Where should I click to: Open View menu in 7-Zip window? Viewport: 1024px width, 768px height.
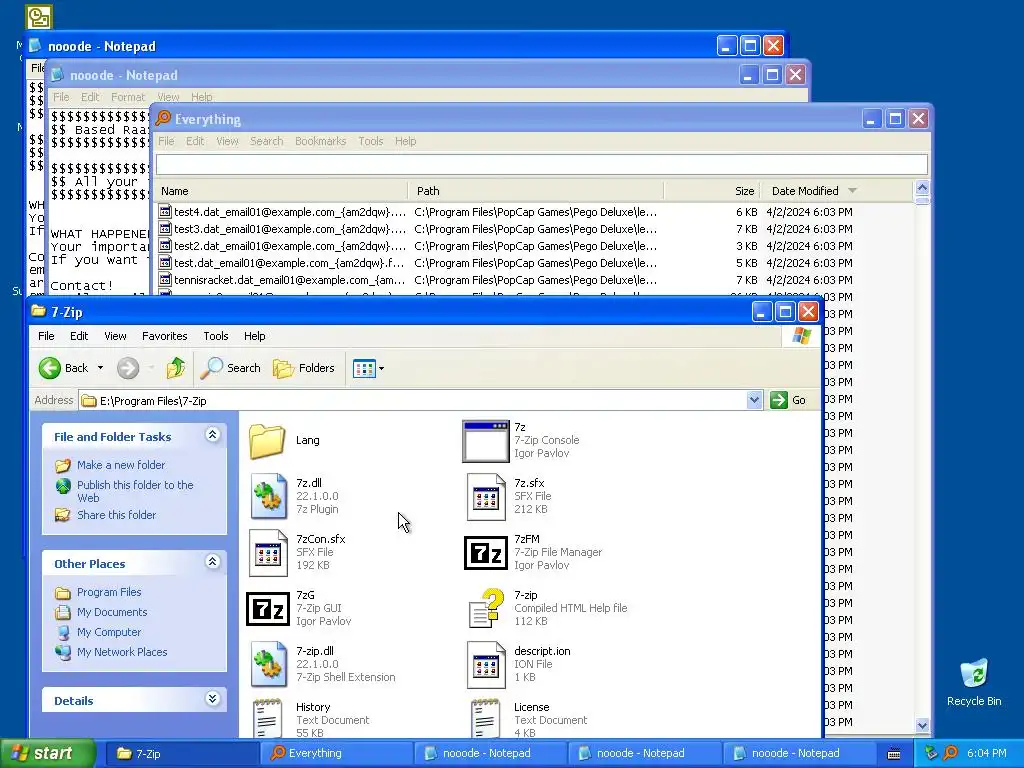click(x=115, y=336)
